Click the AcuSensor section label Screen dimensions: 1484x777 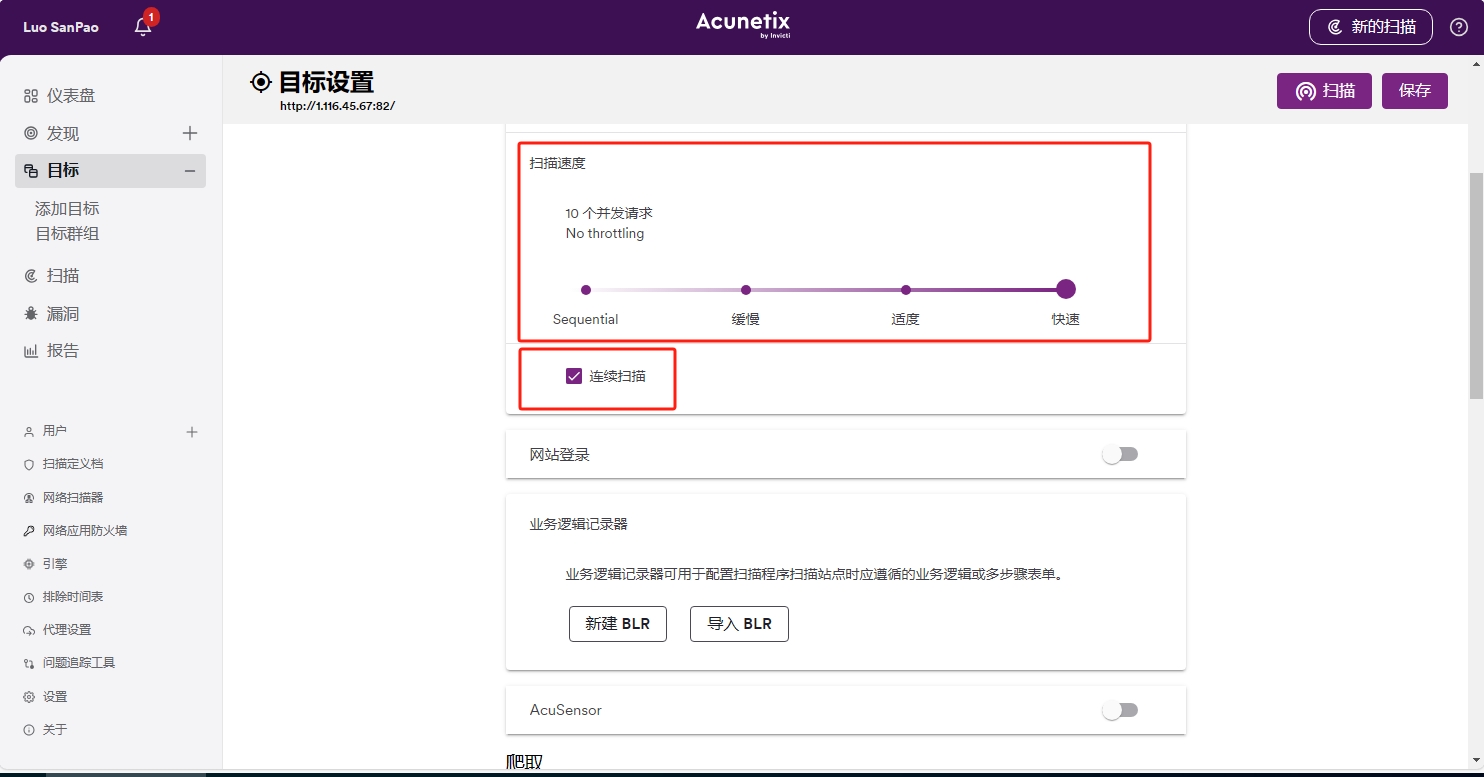[566, 711]
